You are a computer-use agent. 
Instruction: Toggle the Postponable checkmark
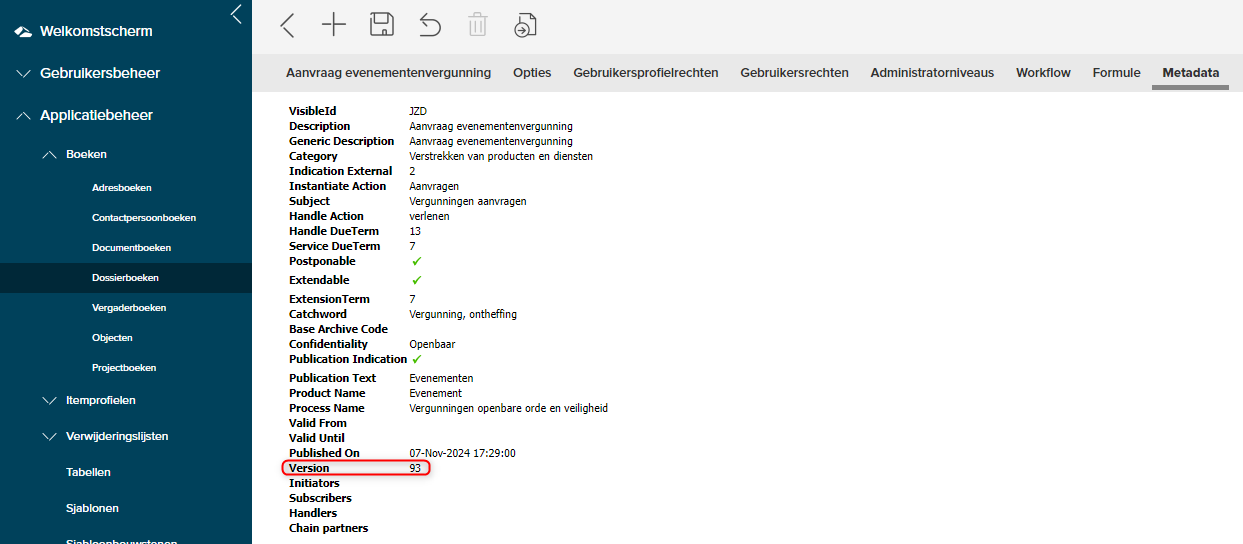417,262
